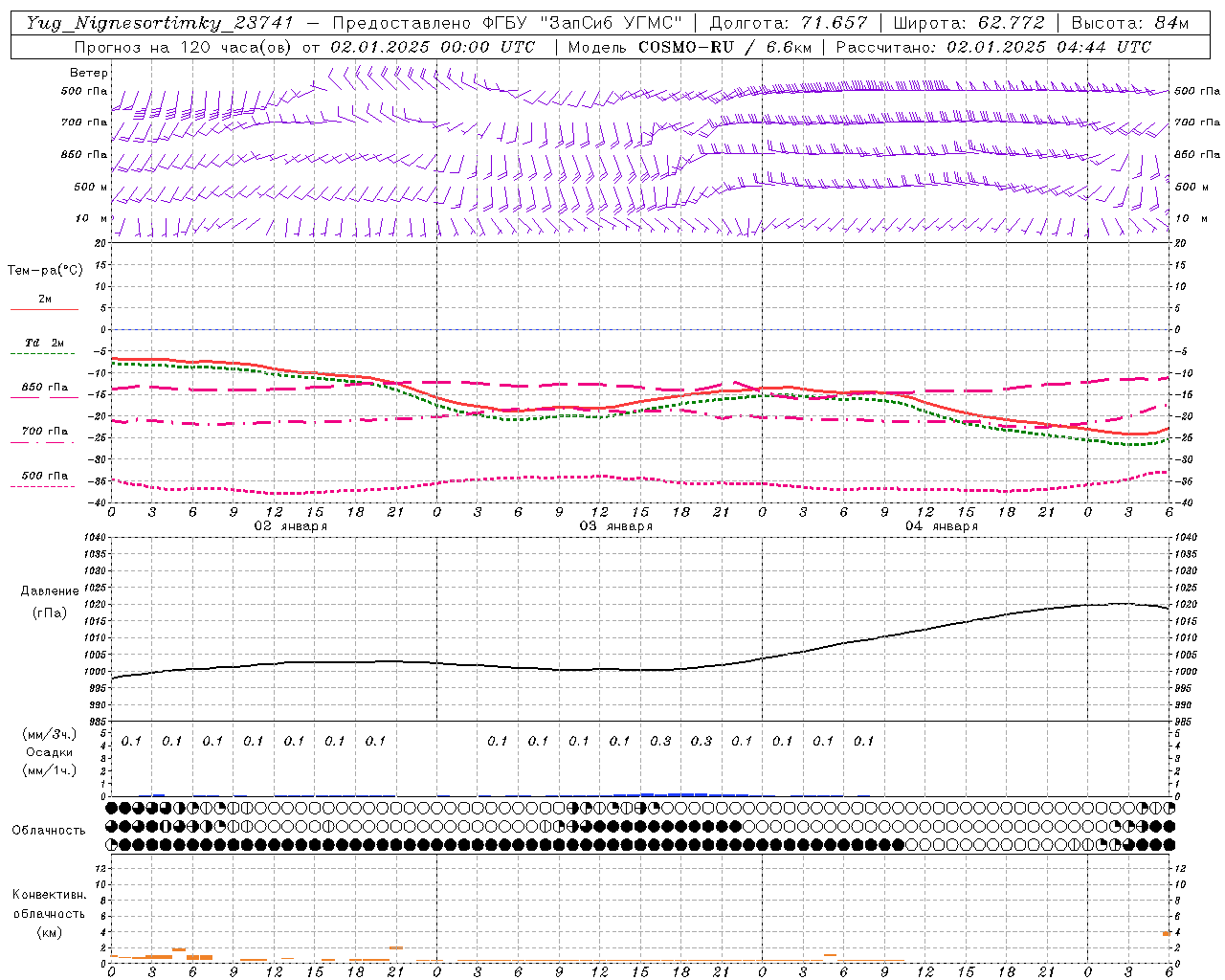This screenshot has width=1225, height=980.
Task: Select the Давление pressure panel label
Action: coord(49,591)
